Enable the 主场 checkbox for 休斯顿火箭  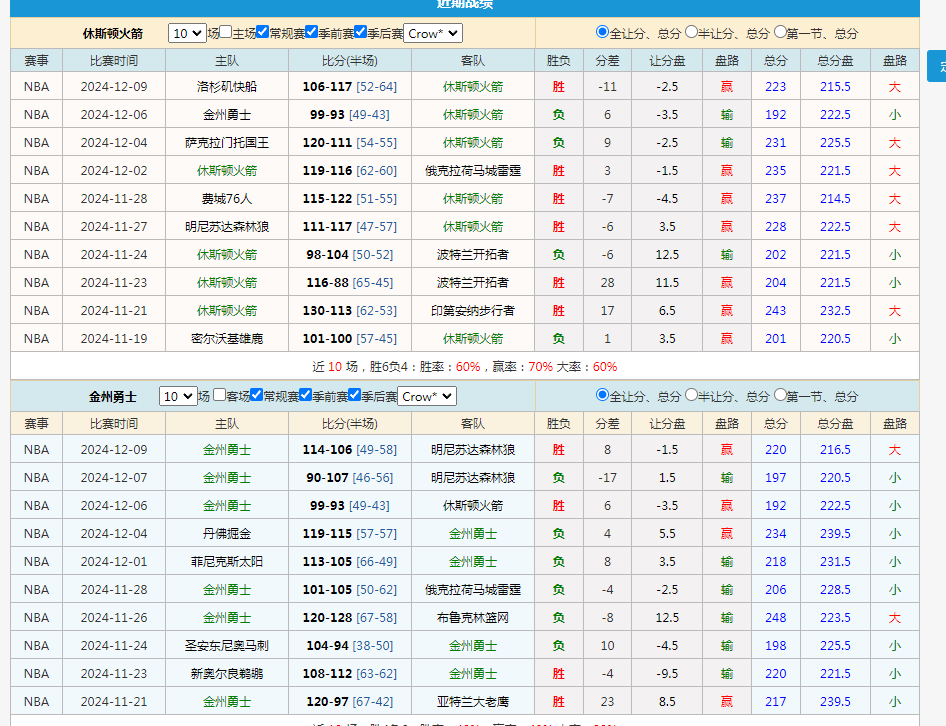point(225,33)
